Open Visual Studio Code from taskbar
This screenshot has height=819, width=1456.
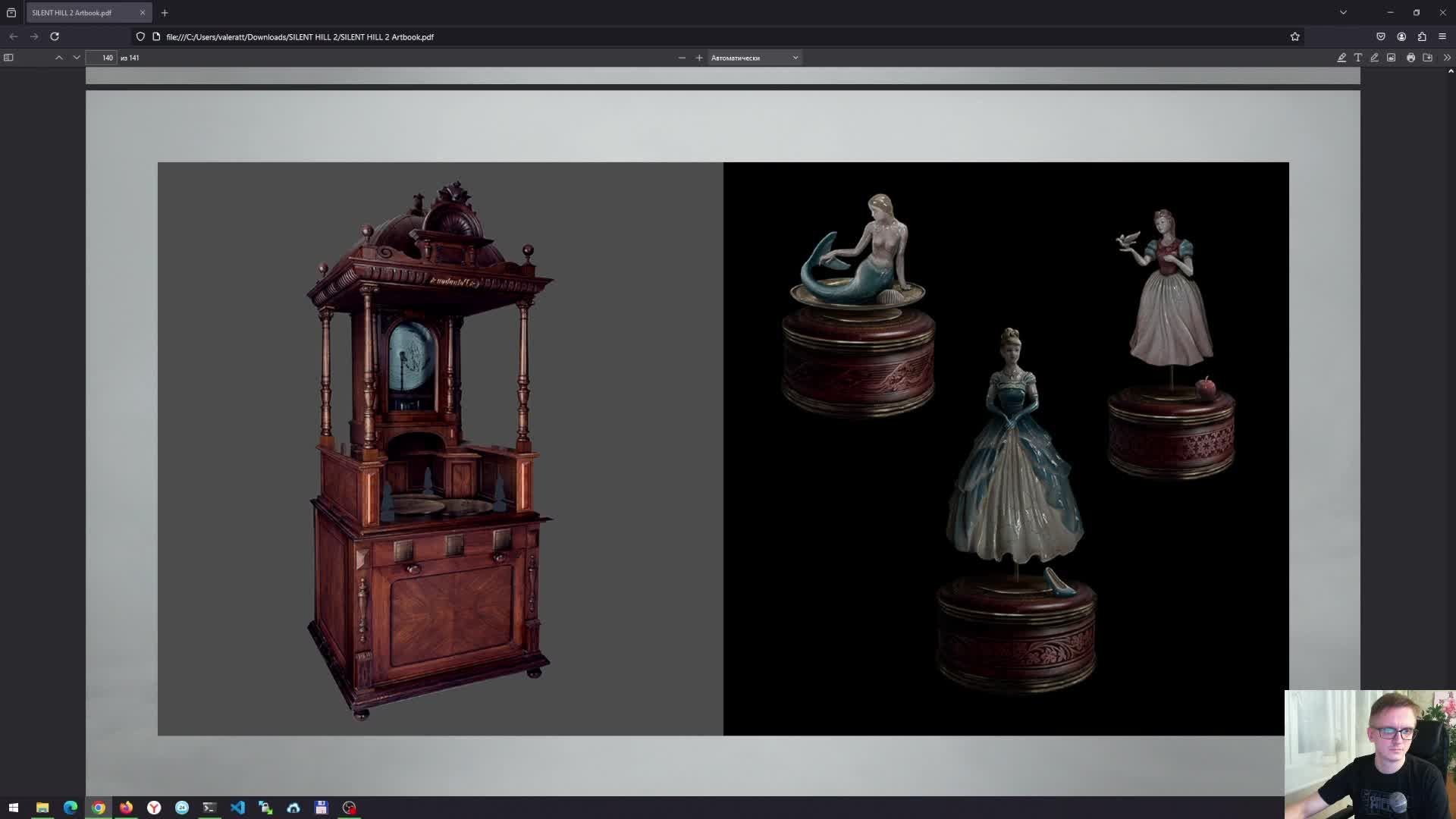[237, 808]
